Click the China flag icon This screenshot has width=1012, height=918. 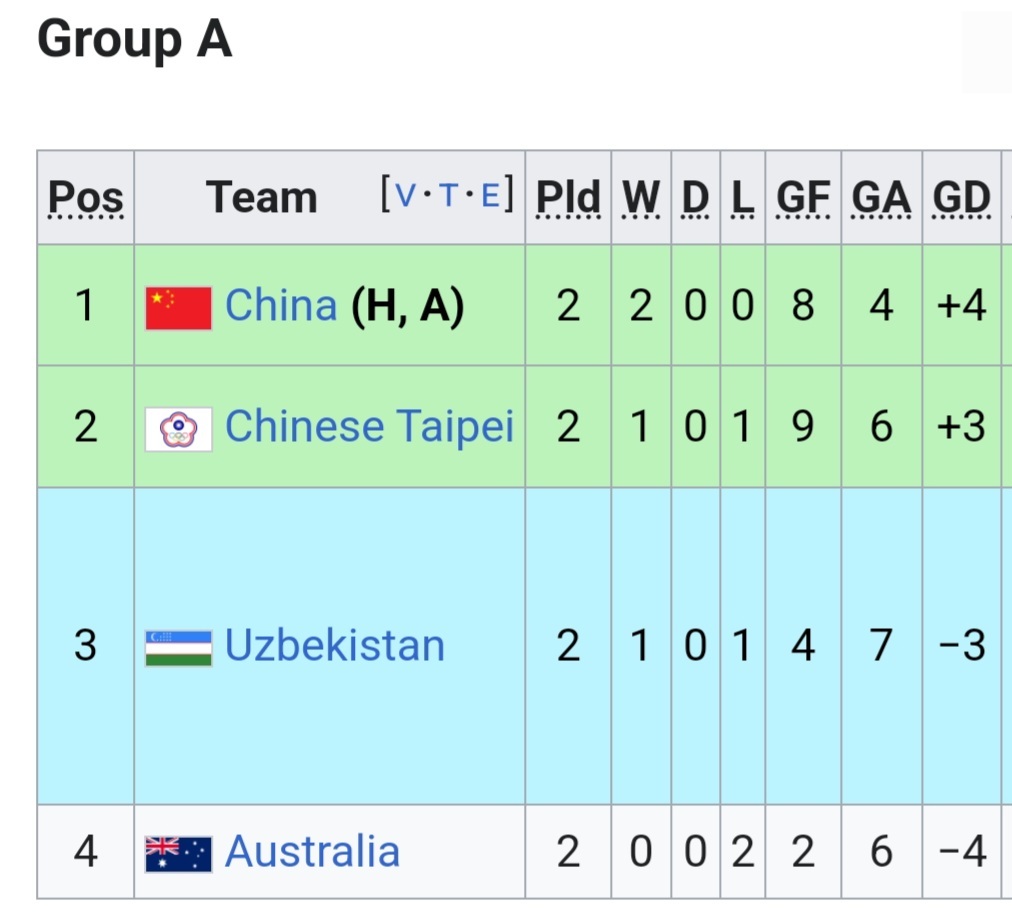click(178, 307)
